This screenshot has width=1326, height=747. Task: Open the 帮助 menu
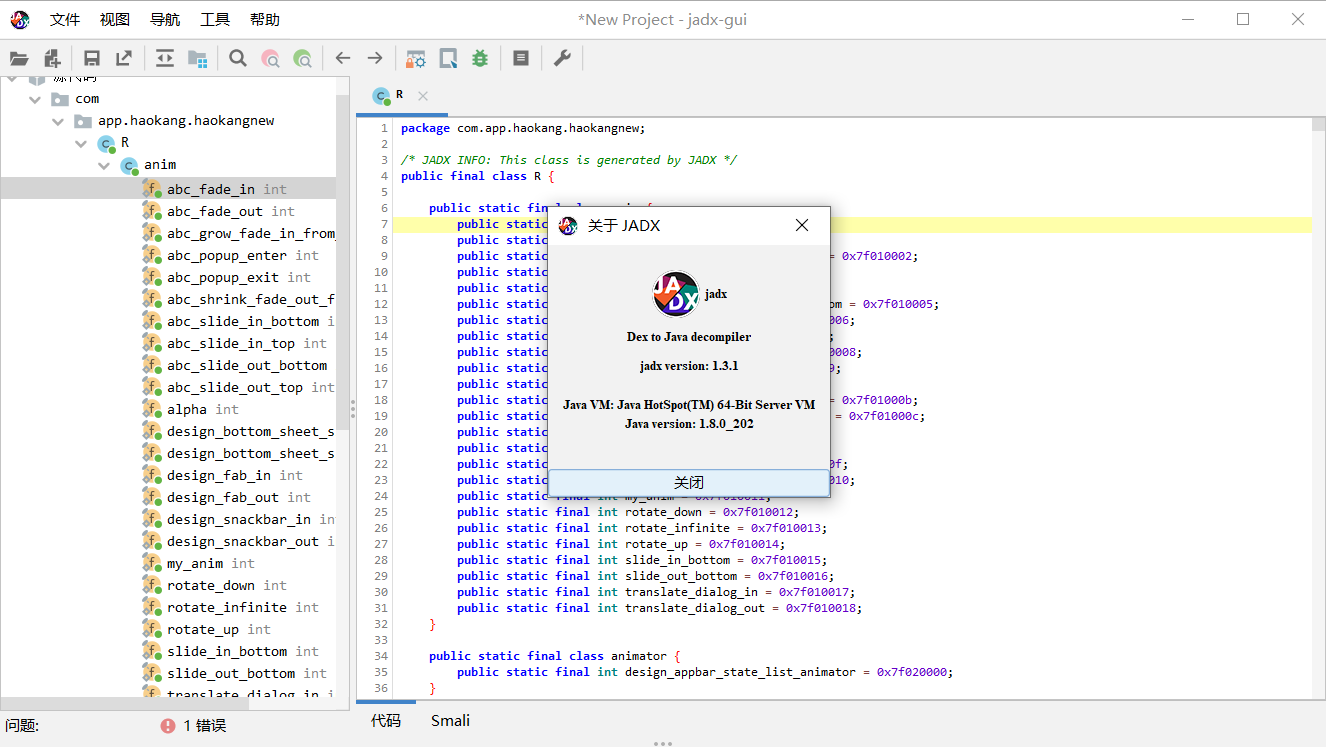pos(265,19)
